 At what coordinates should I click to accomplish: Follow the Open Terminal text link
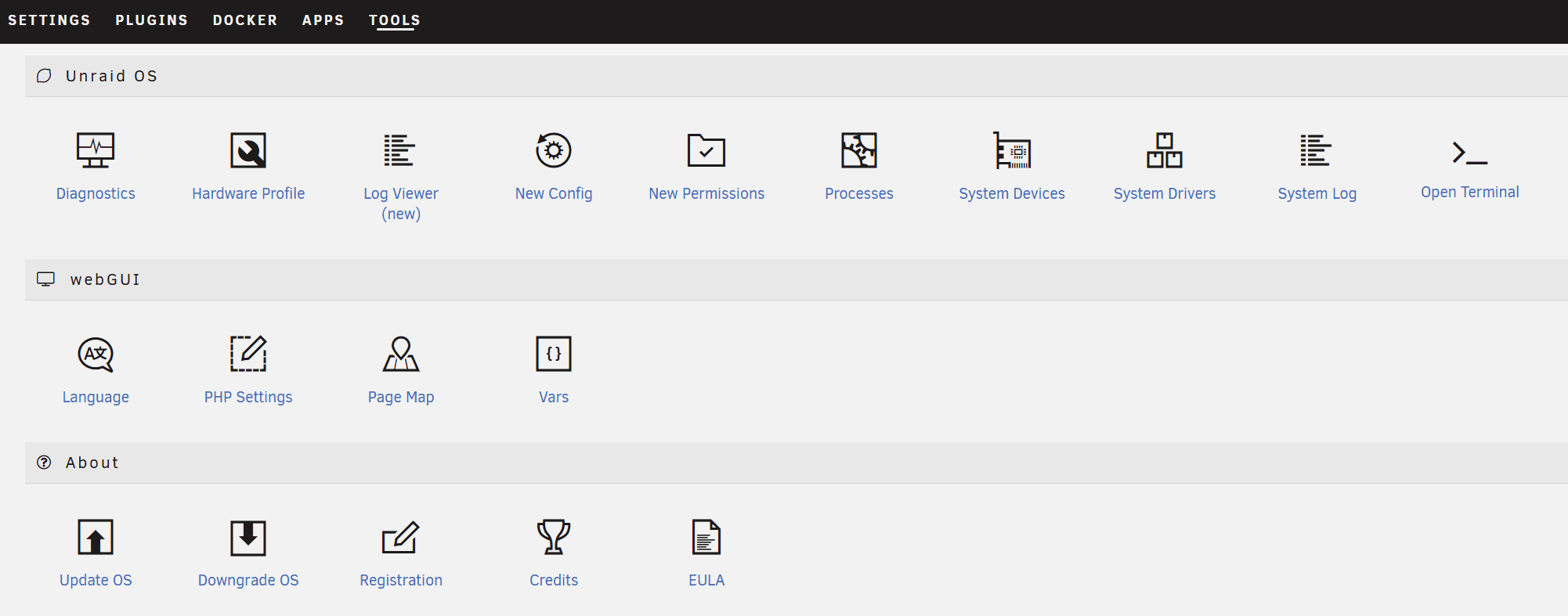pyautogui.click(x=1470, y=192)
